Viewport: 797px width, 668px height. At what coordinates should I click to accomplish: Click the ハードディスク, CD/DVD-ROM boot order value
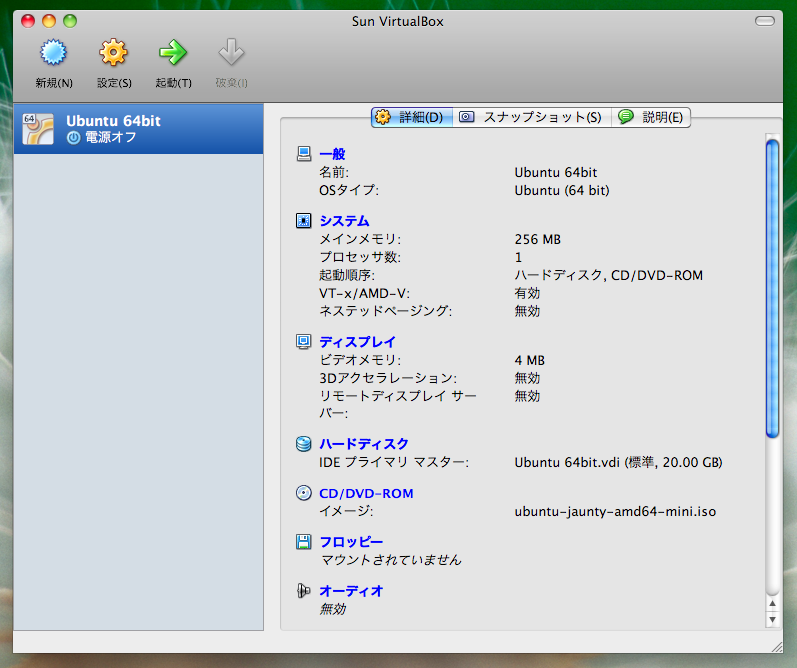pyautogui.click(x=608, y=275)
